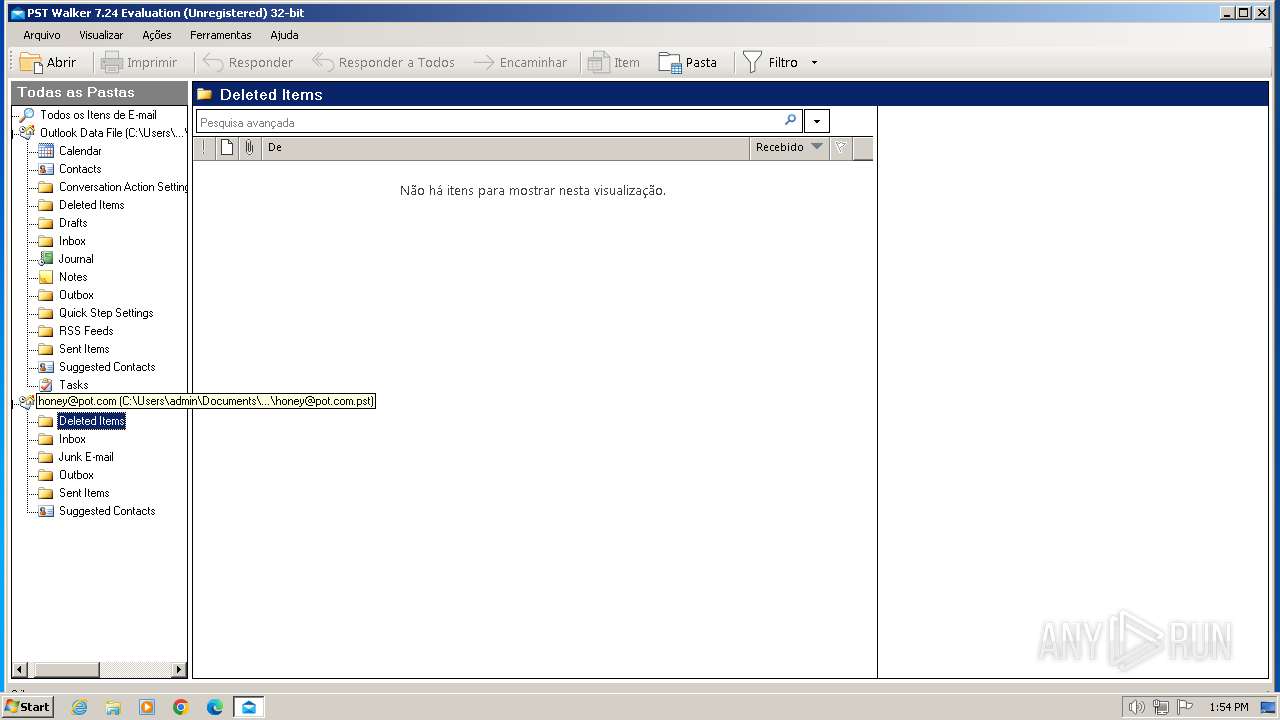Click the Responder toolbar button

[x=248, y=62]
